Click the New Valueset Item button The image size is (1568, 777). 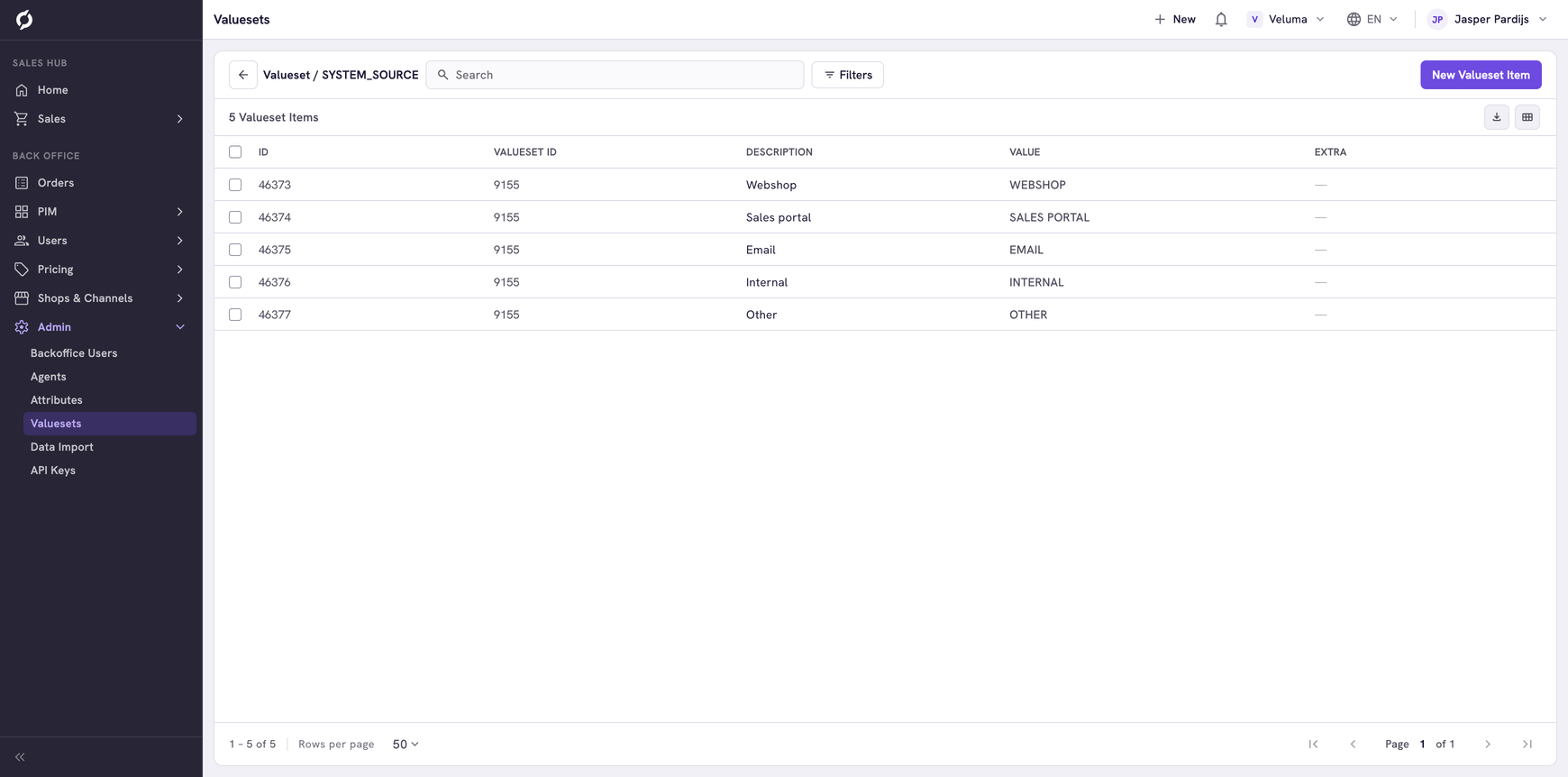(1481, 75)
